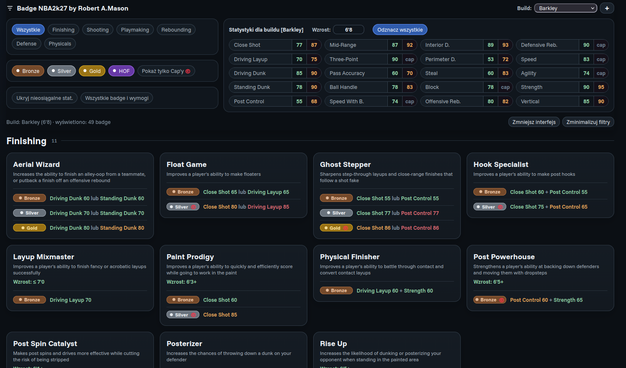Select the Playmaking category filter

click(135, 30)
